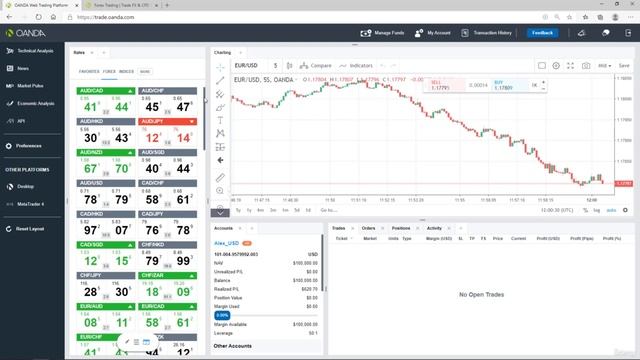Screen dimensions: 640x360
Task: Open Preferences in sidebar
Action: 24,146
